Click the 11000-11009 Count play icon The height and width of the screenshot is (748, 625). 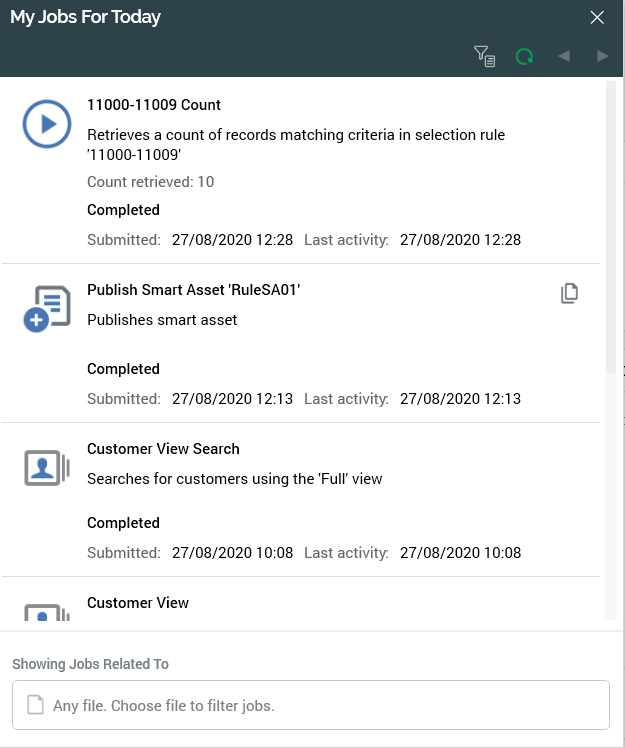47,125
